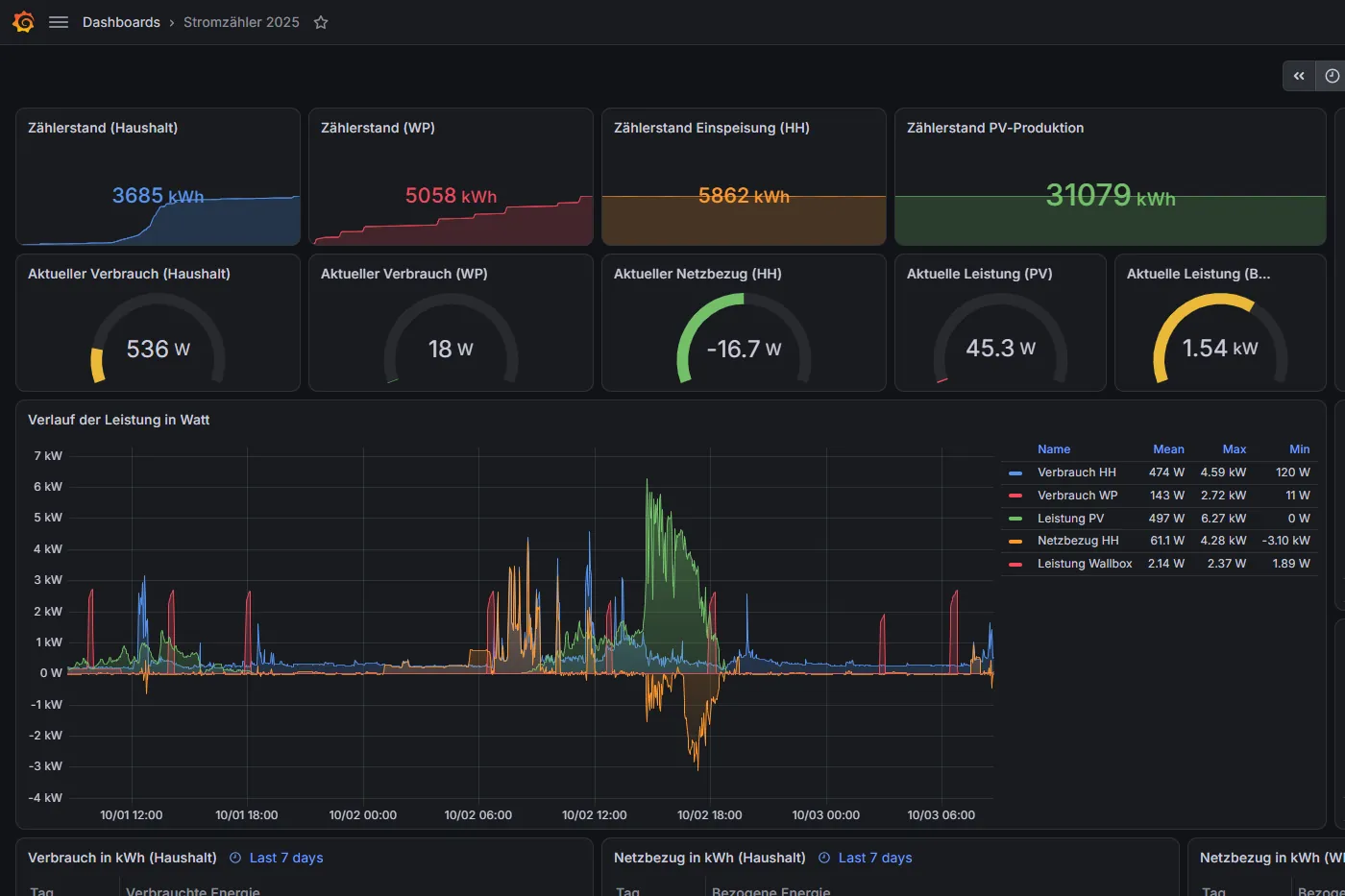The image size is (1345, 896).
Task: Click the 31079 kWh PV-Produktion value
Action: pyautogui.click(x=1111, y=196)
